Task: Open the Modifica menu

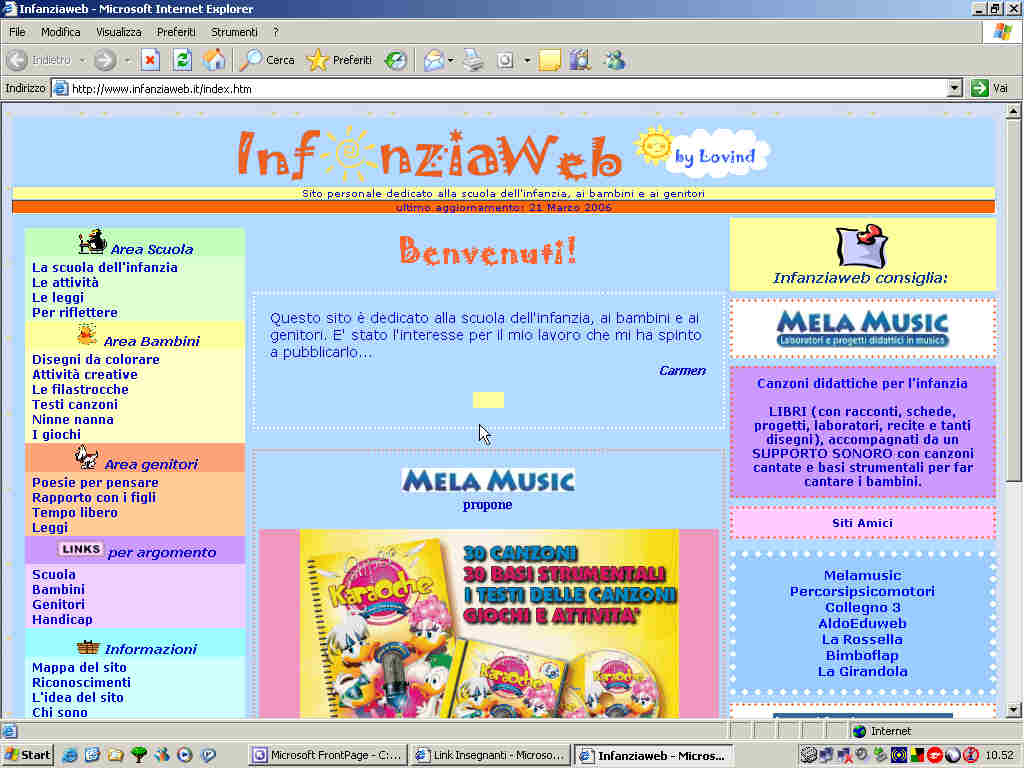Action: 61,32
